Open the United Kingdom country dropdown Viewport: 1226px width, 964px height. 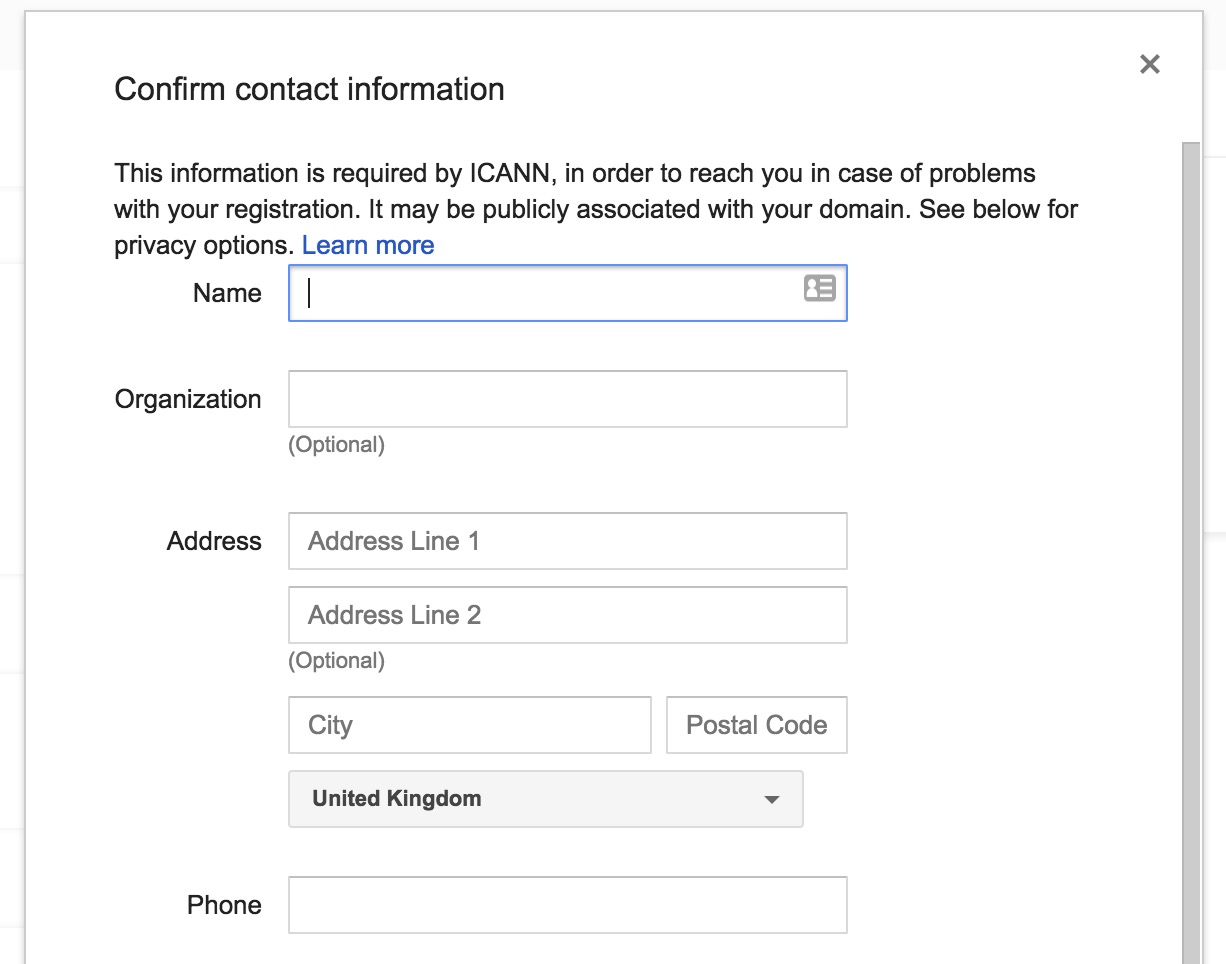coord(546,799)
